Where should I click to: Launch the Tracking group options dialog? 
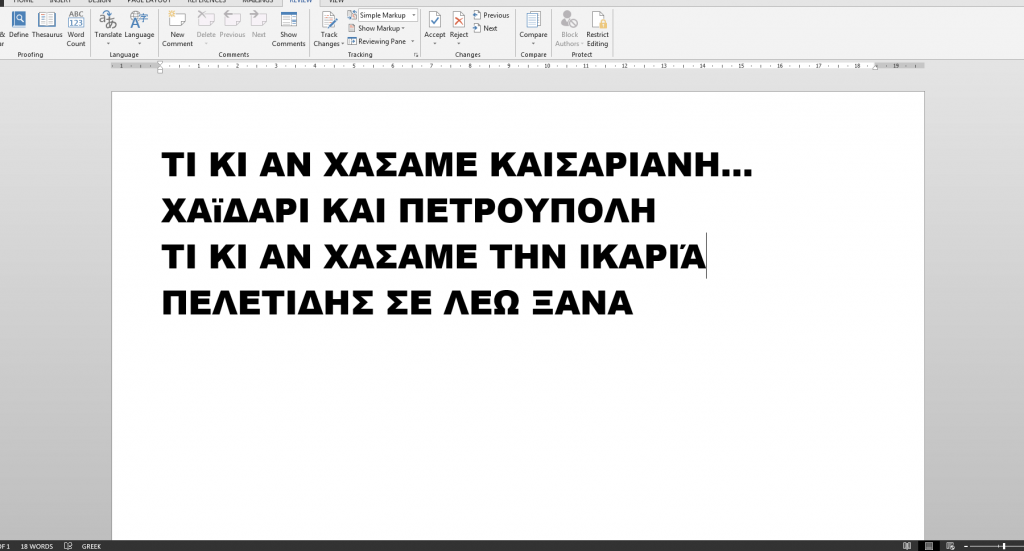tap(416, 55)
